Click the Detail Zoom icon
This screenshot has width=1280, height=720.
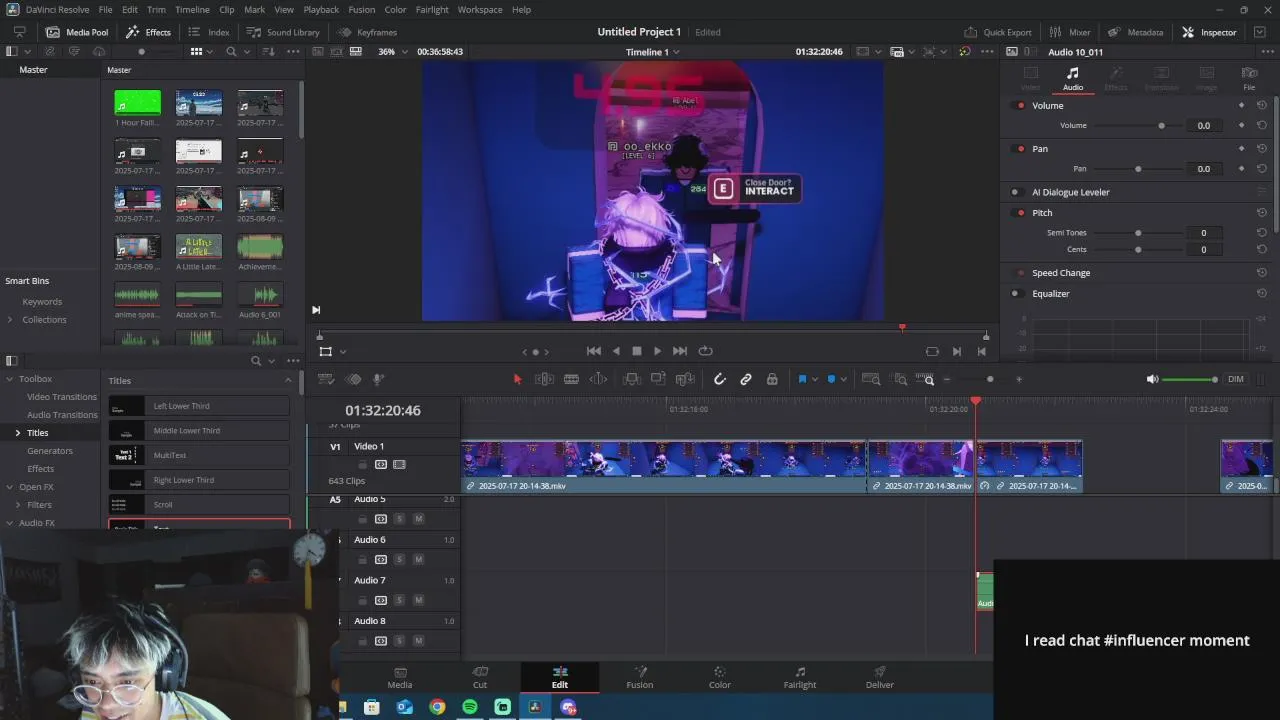pos(900,379)
